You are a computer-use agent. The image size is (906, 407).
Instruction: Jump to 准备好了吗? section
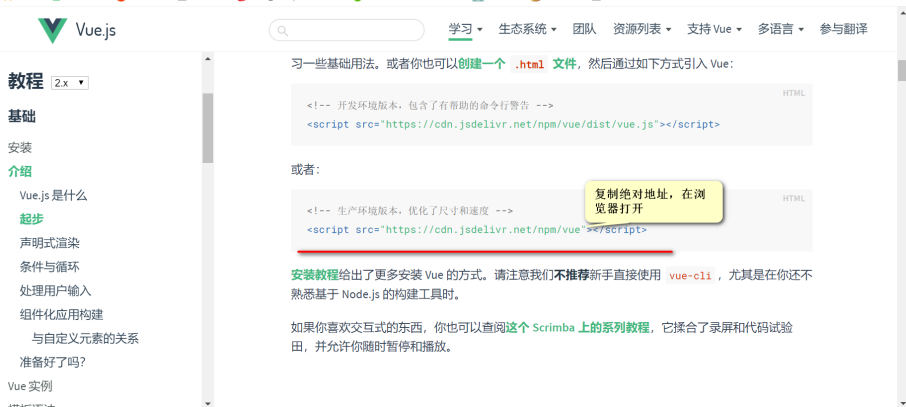pos(53,362)
